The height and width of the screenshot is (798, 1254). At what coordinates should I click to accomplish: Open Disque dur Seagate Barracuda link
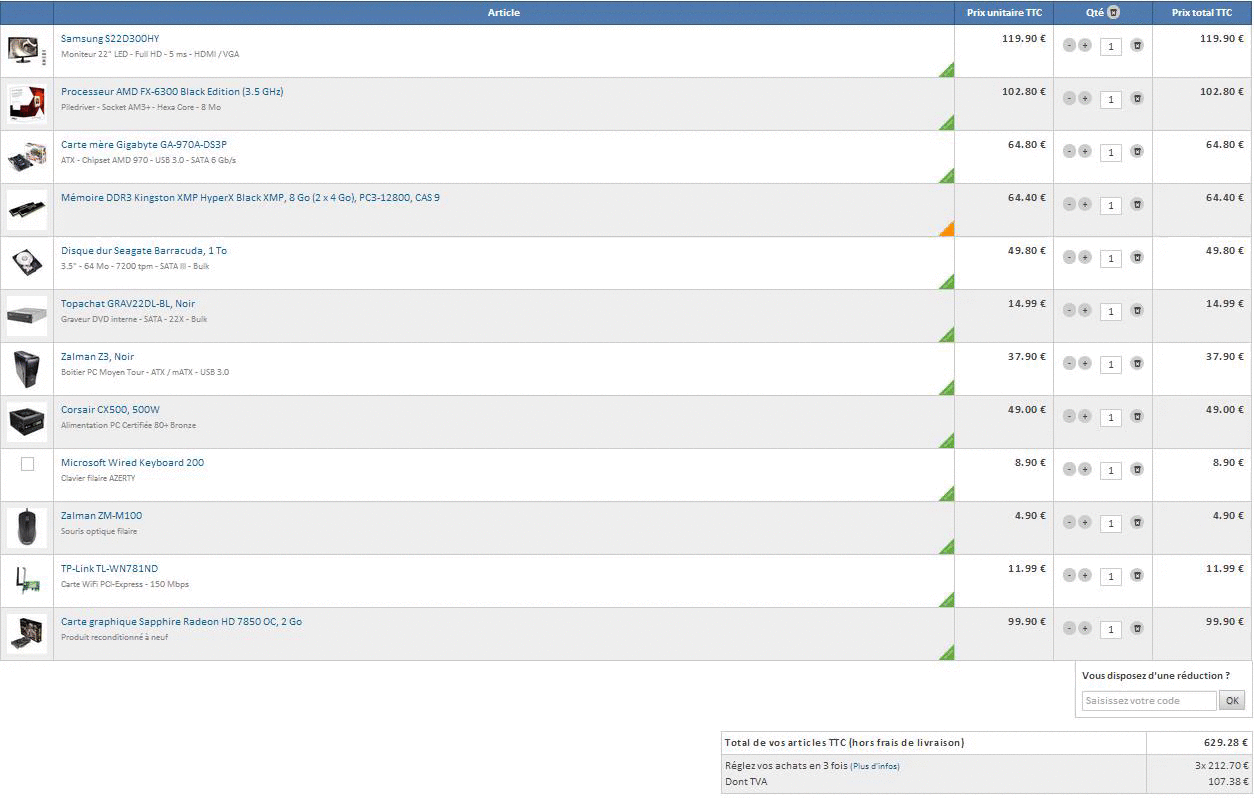point(144,251)
